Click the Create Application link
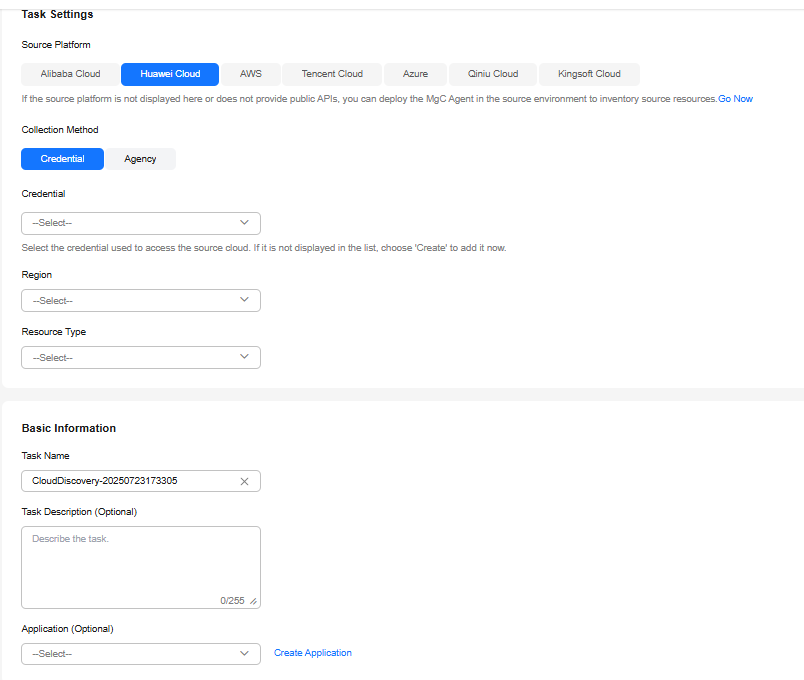This screenshot has width=804, height=680. pyautogui.click(x=313, y=653)
